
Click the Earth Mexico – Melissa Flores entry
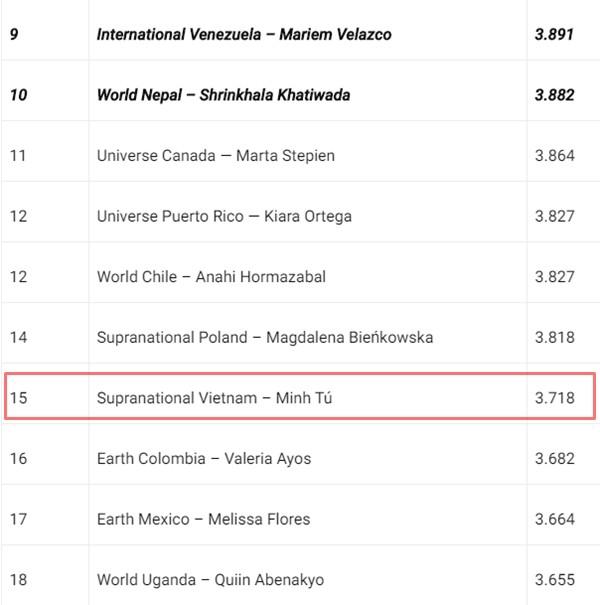(x=203, y=519)
